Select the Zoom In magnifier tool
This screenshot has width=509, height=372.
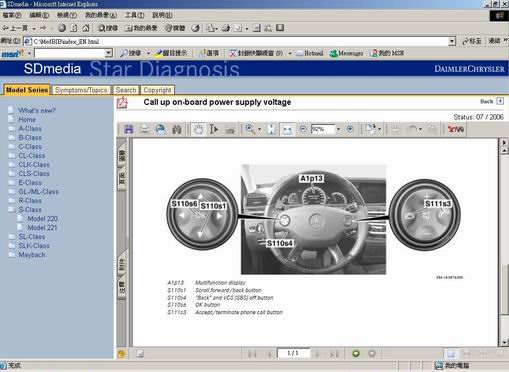[250, 129]
